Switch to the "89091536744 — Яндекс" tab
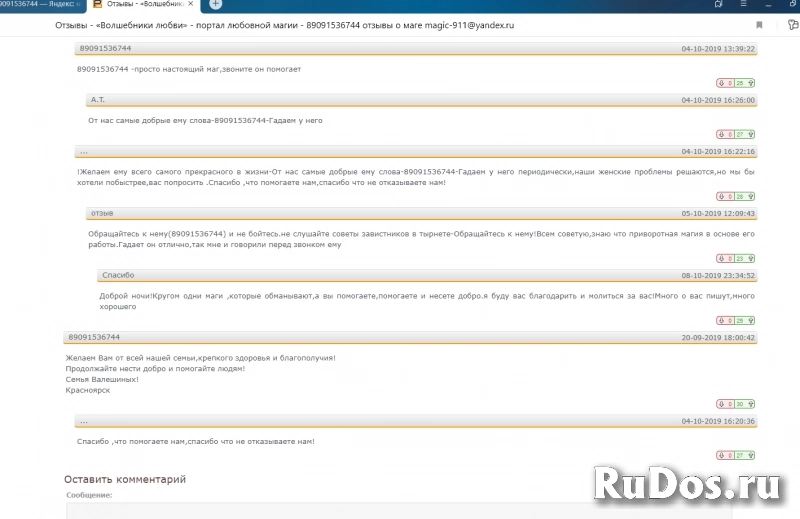This screenshot has width=800, height=519. click(x=40, y=5)
